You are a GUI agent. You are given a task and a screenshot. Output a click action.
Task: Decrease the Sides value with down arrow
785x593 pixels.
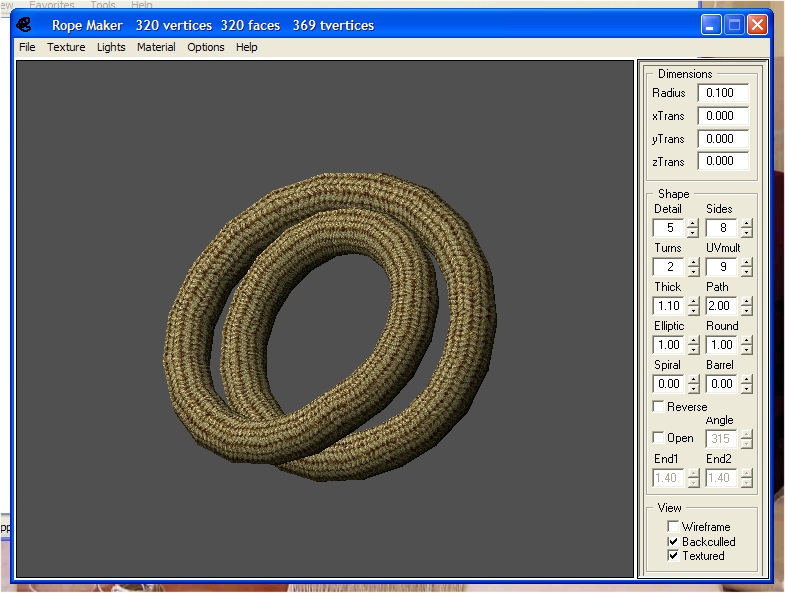pos(746,232)
